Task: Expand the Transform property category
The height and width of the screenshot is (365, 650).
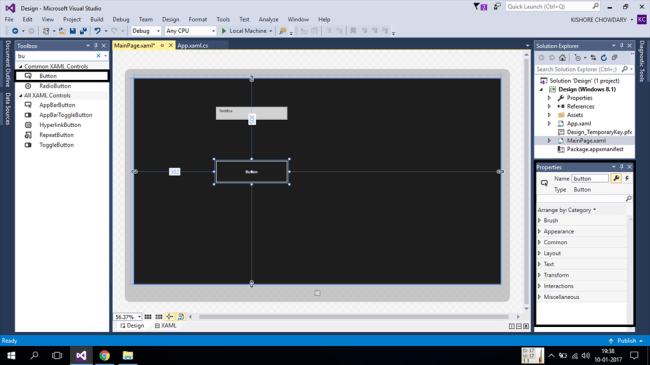Action: (x=540, y=275)
